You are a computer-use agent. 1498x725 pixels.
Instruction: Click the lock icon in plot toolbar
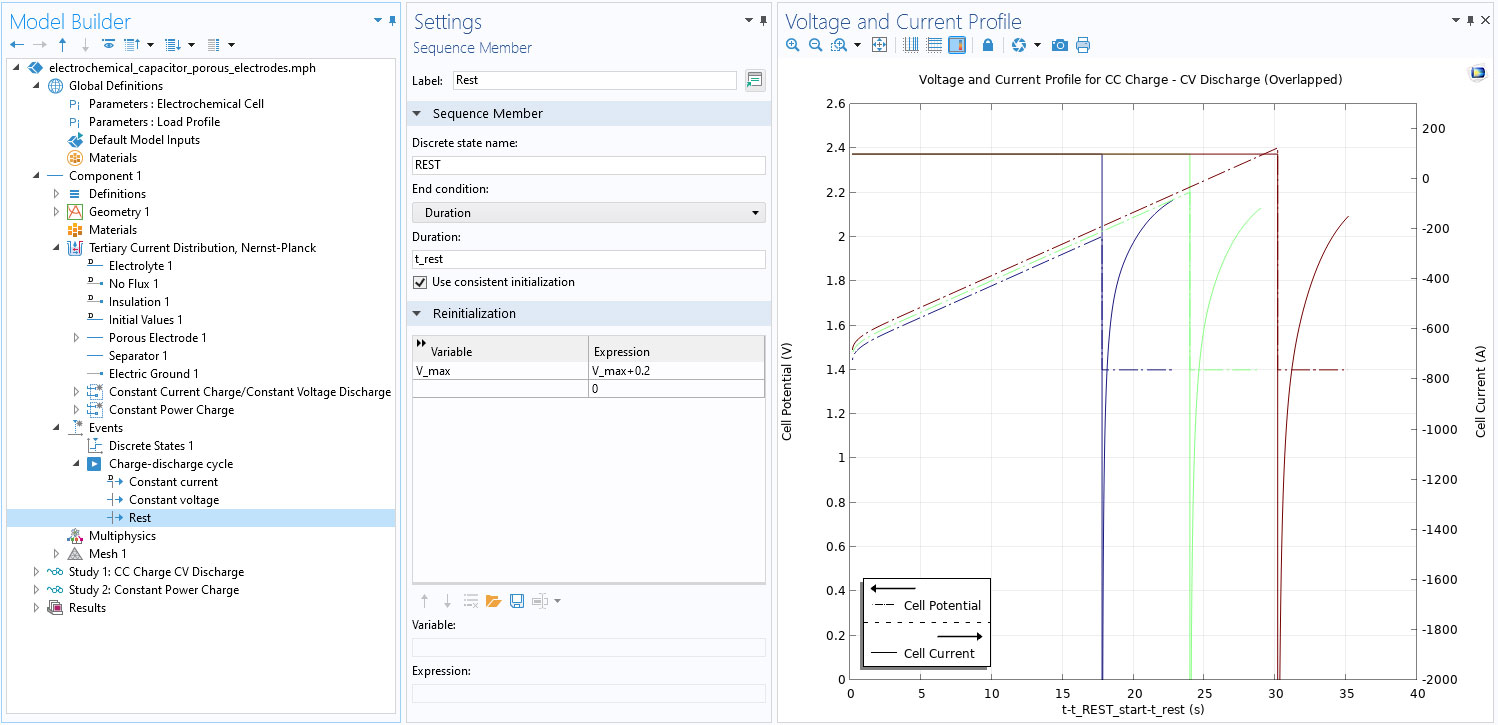(988, 45)
